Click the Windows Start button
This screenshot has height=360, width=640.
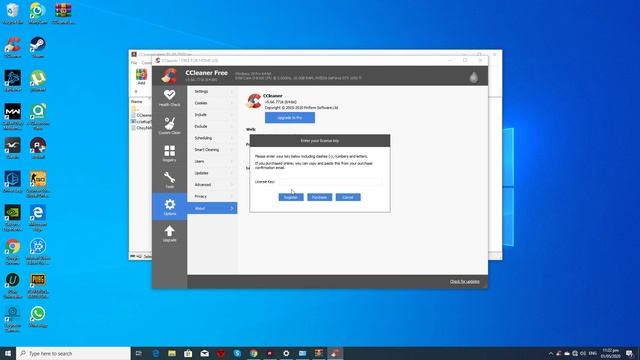(8, 353)
